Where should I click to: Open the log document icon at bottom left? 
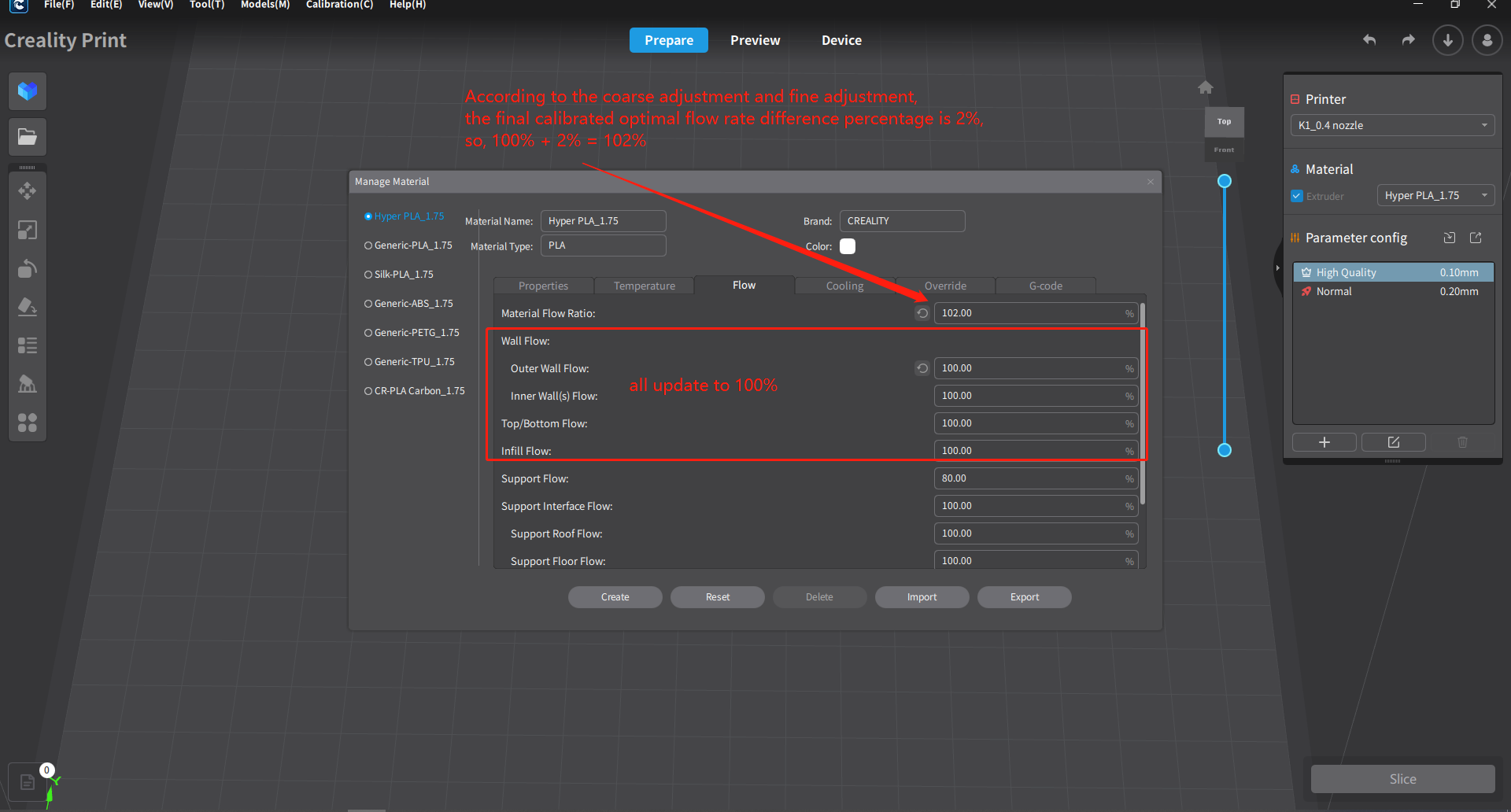click(x=27, y=782)
